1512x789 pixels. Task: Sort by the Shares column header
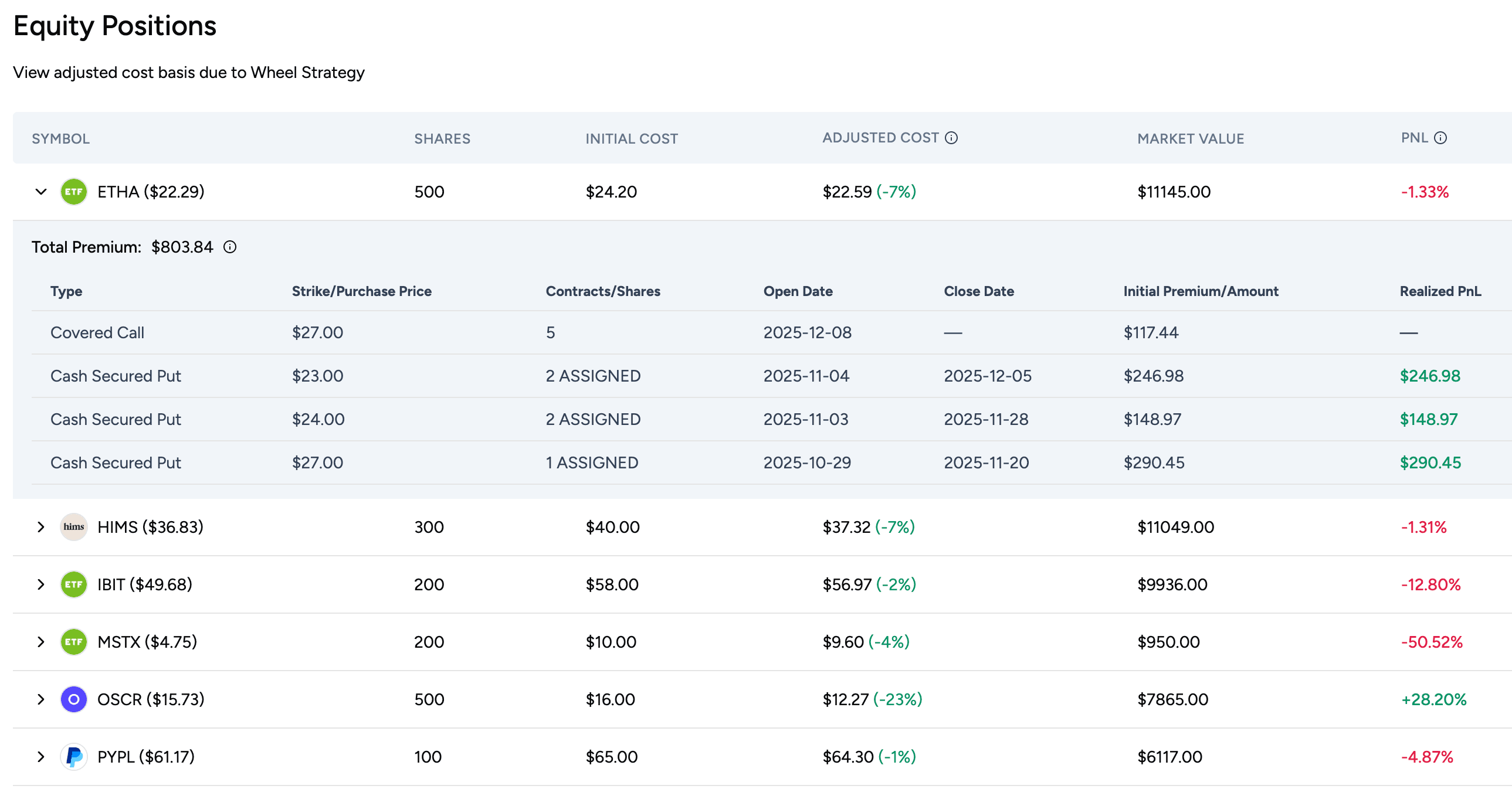pyautogui.click(x=443, y=138)
